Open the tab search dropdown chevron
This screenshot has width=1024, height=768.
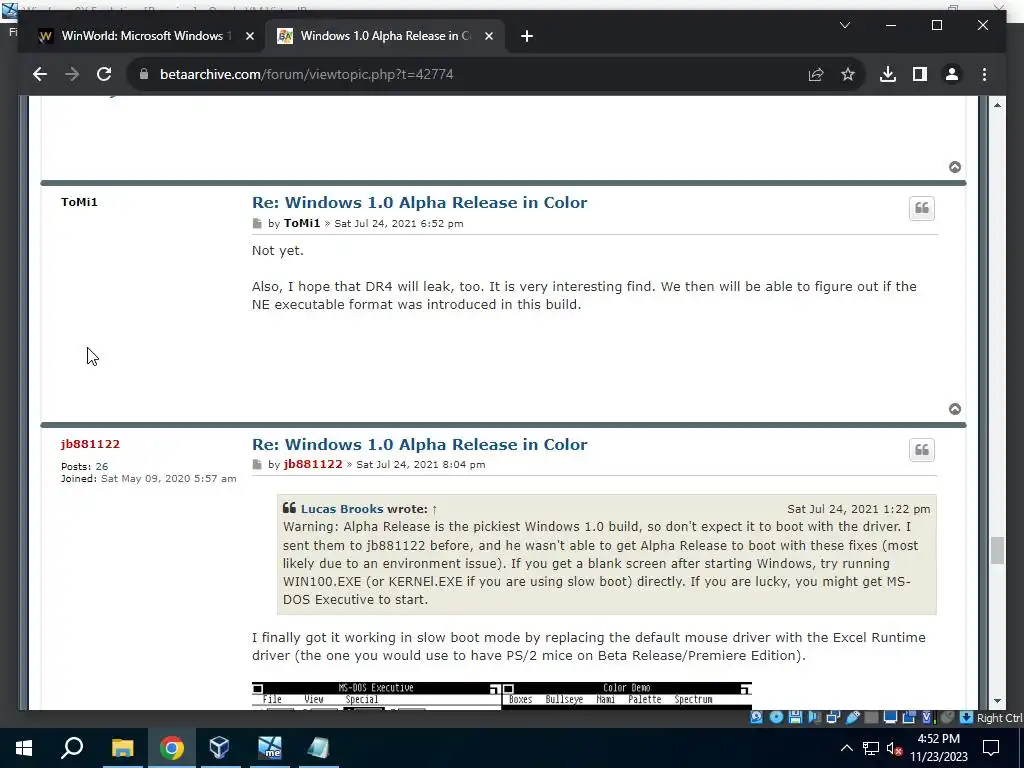(844, 25)
